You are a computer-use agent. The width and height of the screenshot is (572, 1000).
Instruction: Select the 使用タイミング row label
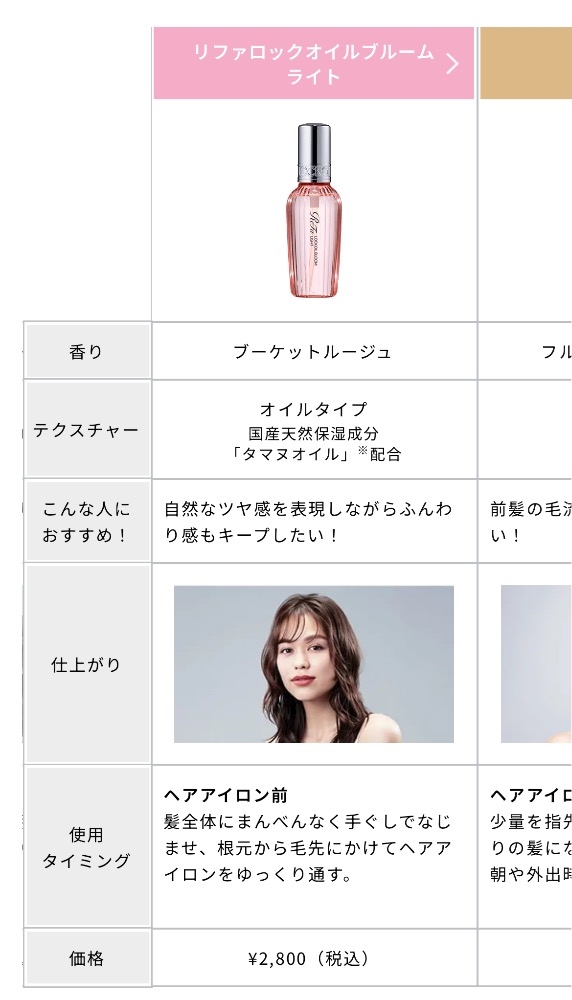[87, 848]
